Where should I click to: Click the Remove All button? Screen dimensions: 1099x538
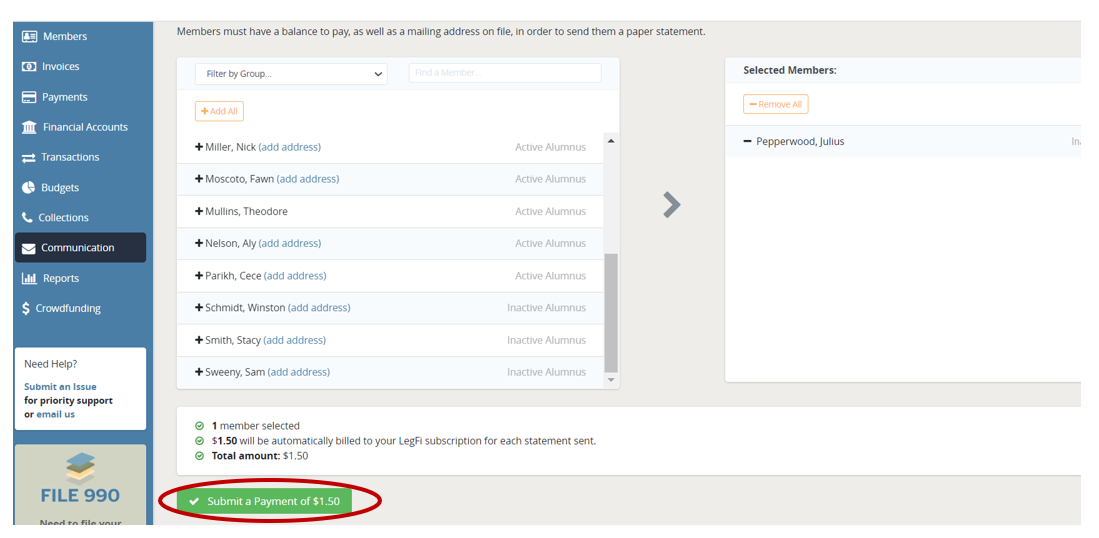(x=775, y=104)
